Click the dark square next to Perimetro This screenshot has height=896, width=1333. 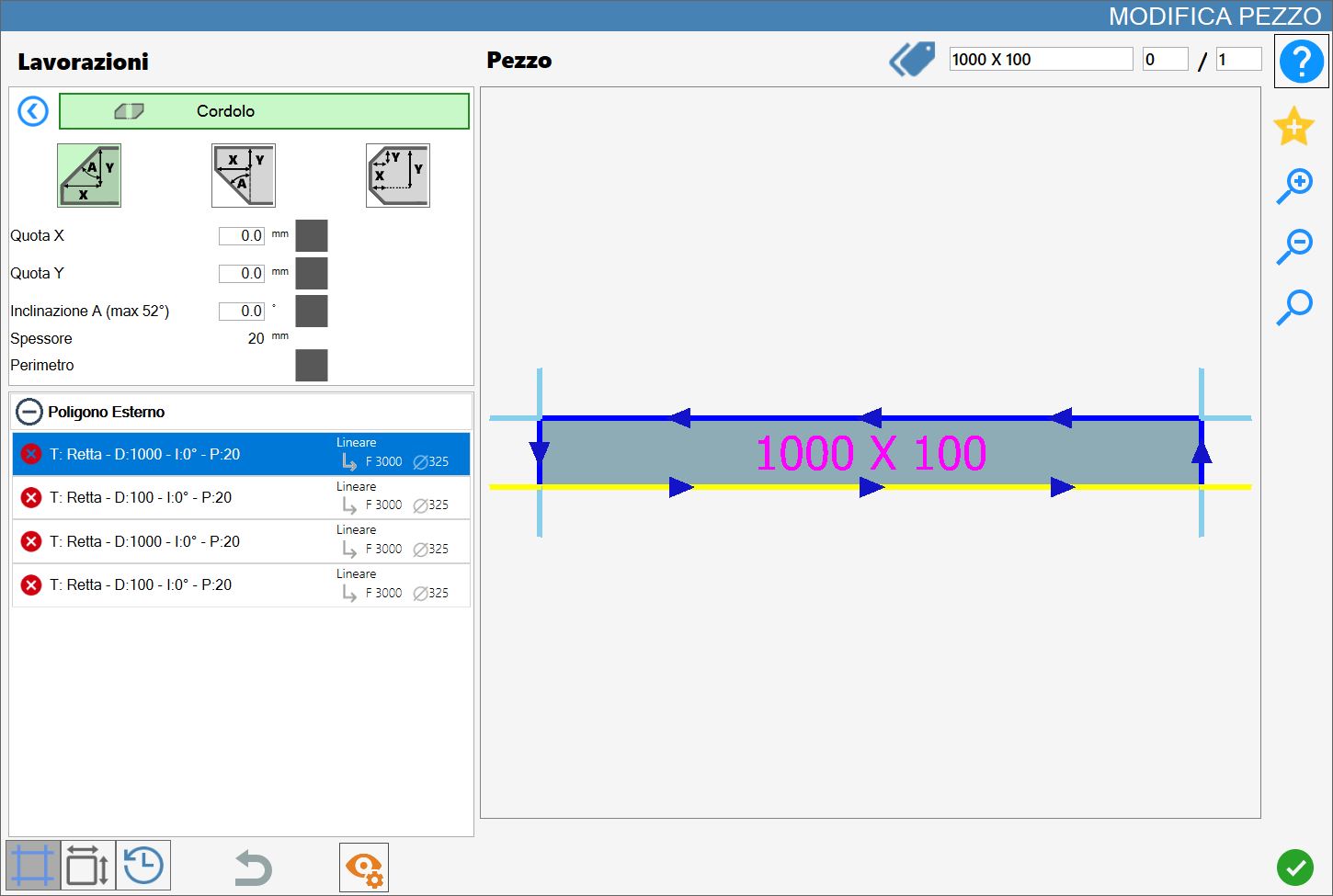[312, 365]
